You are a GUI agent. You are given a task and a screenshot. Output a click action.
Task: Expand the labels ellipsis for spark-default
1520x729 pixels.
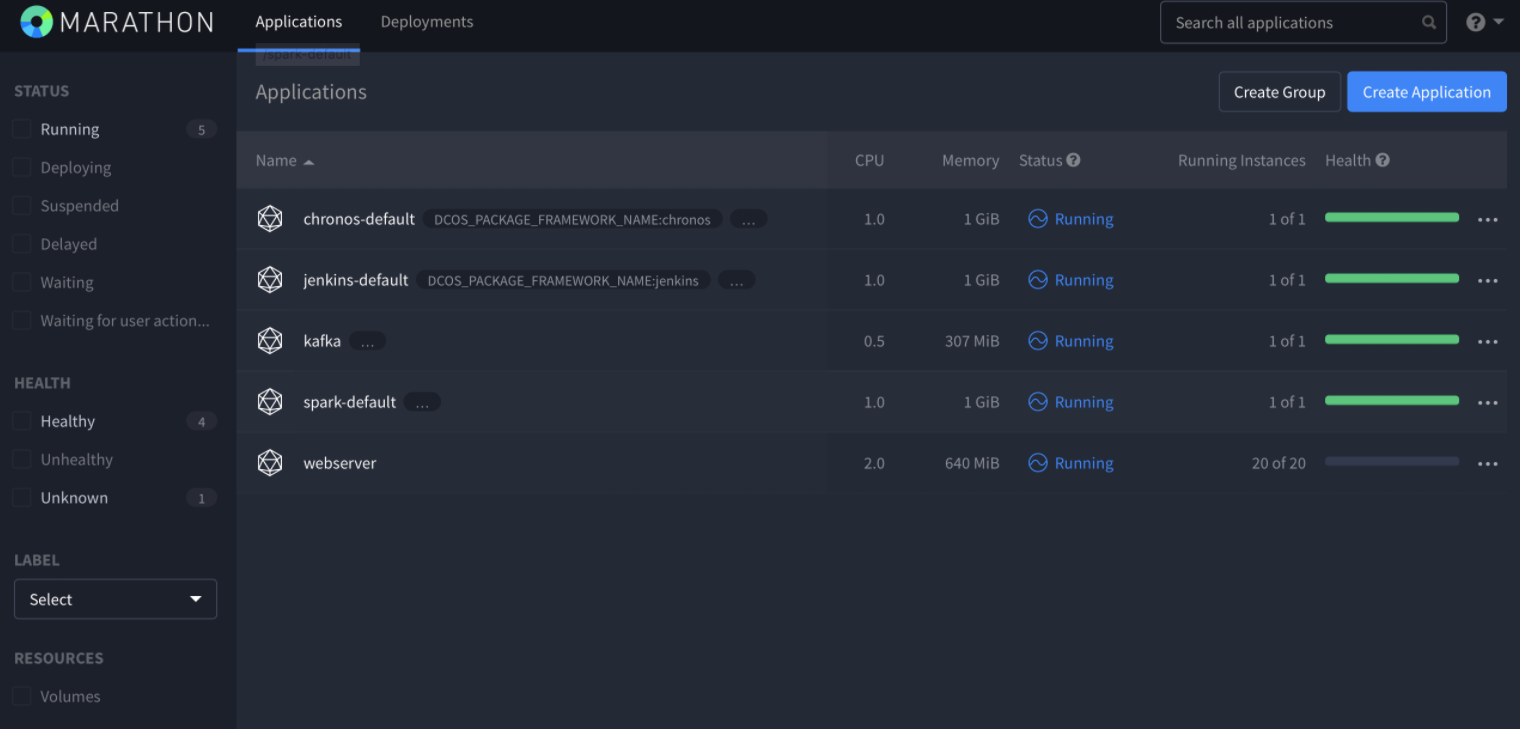(x=422, y=403)
